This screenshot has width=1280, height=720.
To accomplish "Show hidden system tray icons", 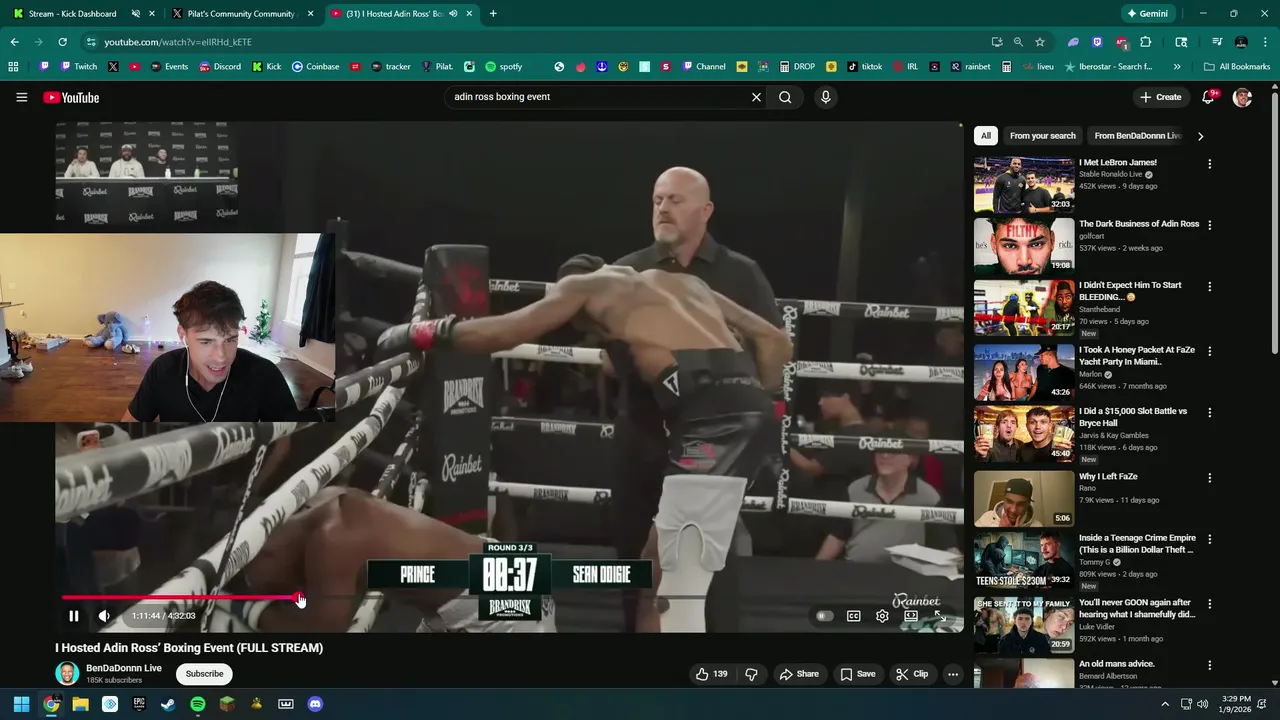I will pyautogui.click(x=1165, y=704).
